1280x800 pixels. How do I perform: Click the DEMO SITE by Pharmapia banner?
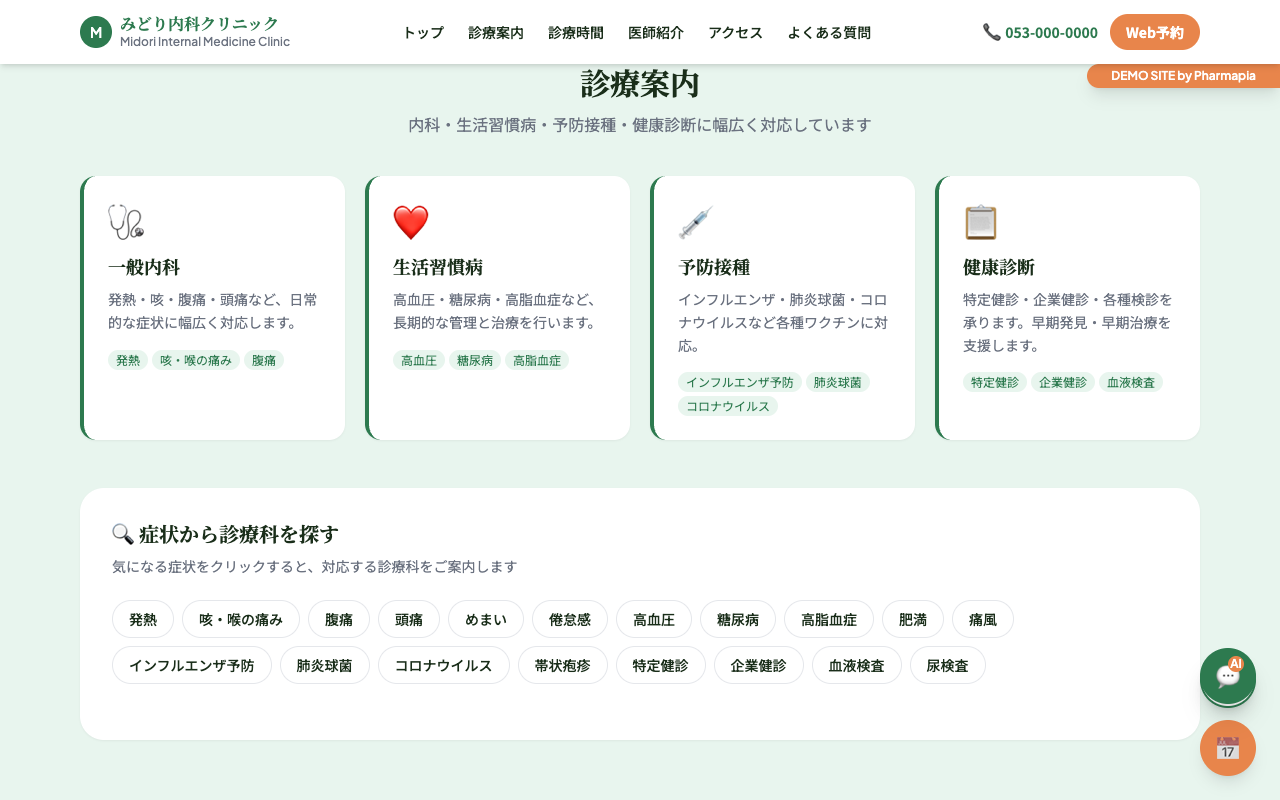1182,75
